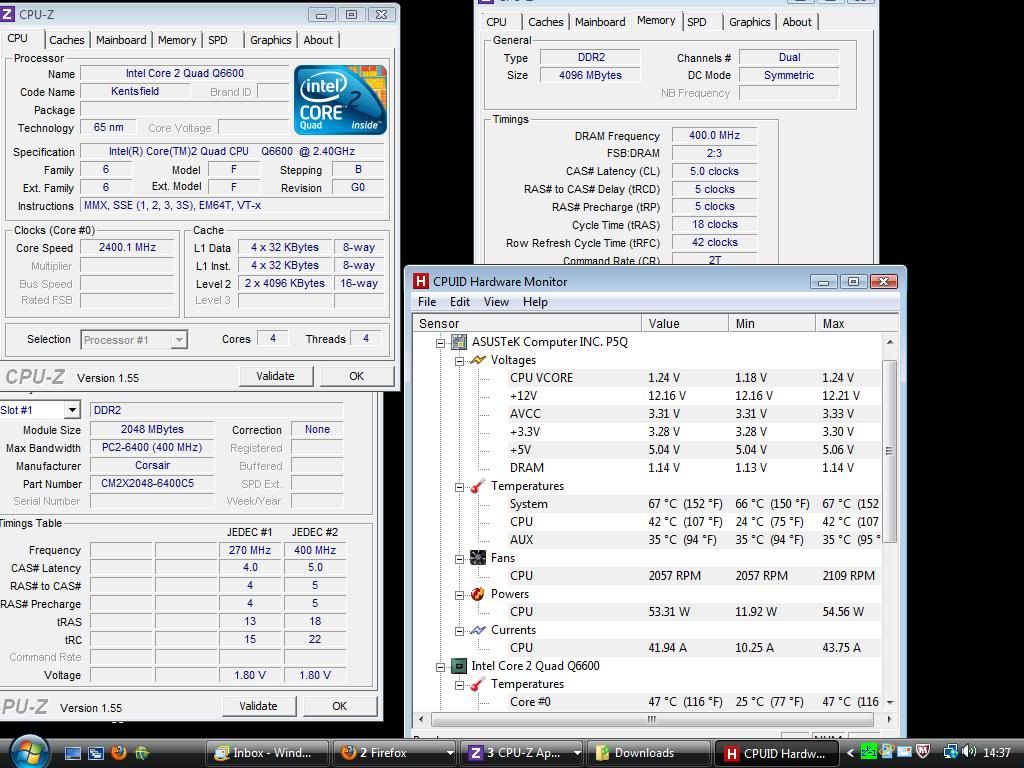Collapse the Voltages tree branch
Screen dimensions: 1024x768
(460, 360)
